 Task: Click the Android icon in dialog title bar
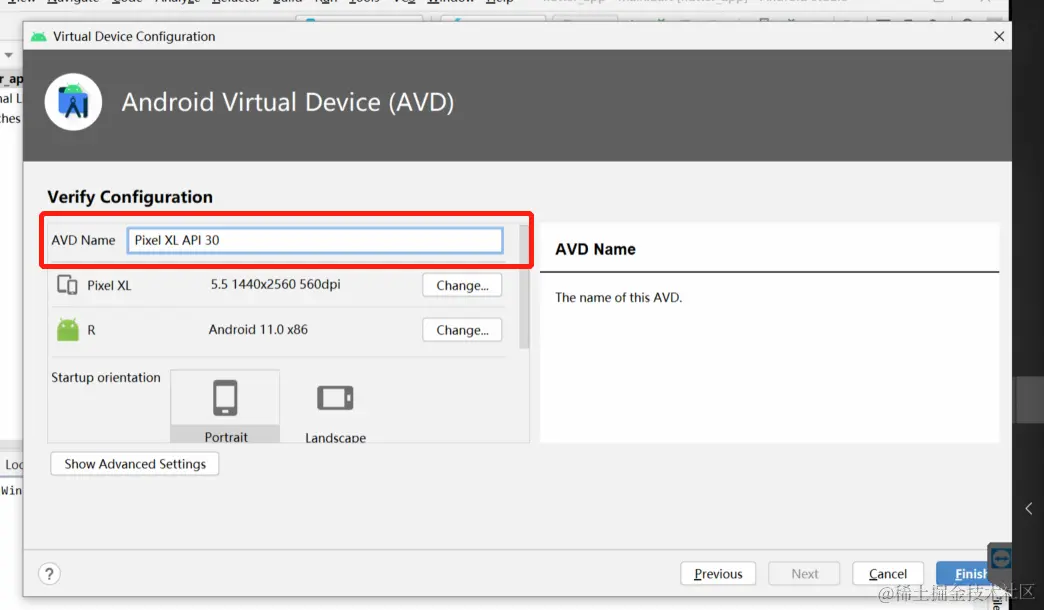click(x=39, y=37)
